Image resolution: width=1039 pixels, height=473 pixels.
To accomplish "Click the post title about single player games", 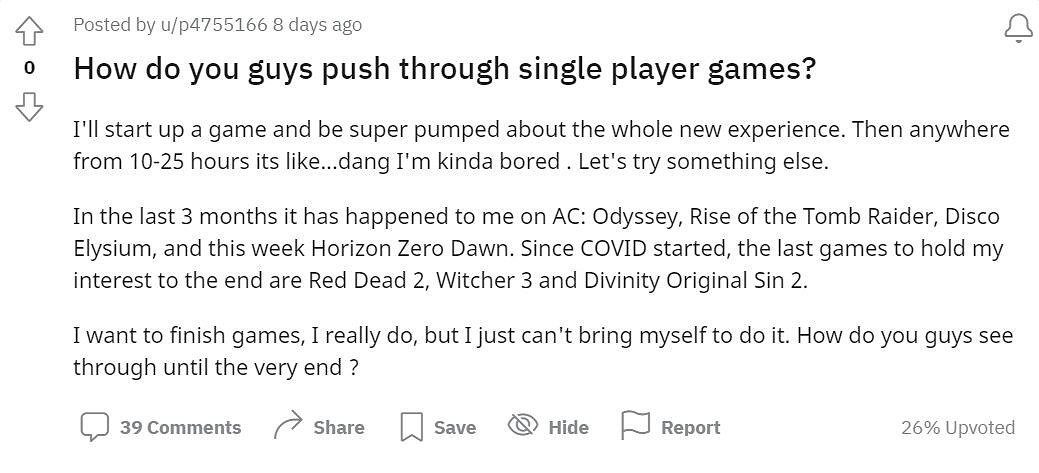I will point(445,69).
